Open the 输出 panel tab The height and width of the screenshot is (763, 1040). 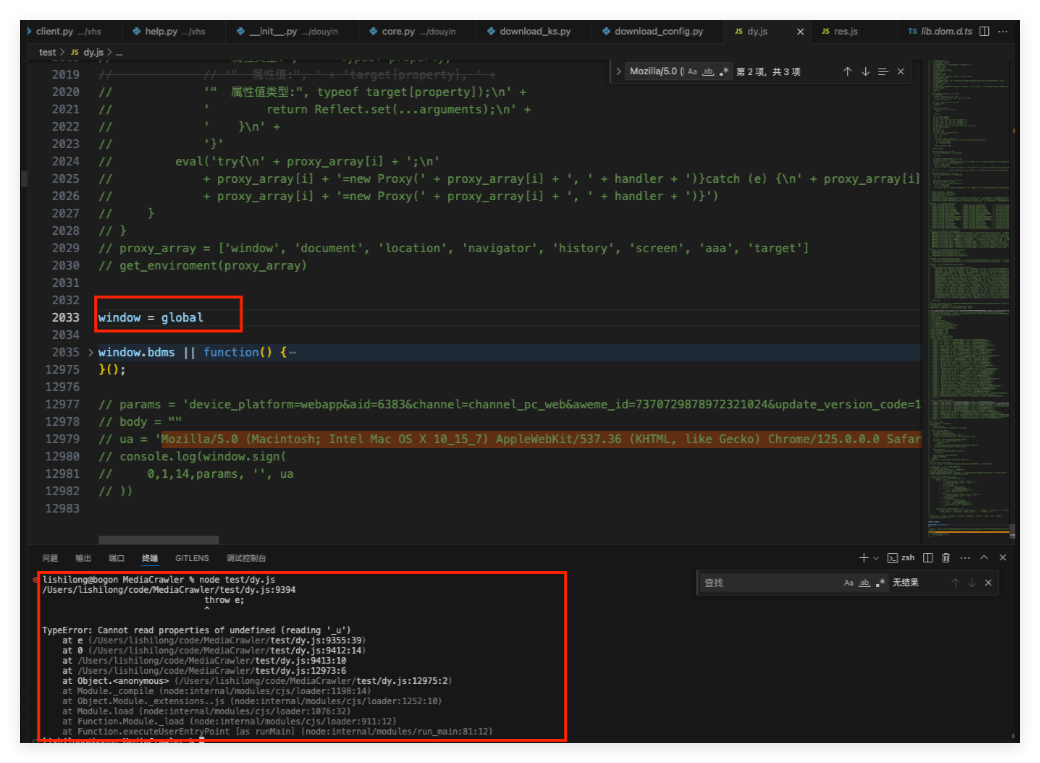(83, 558)
